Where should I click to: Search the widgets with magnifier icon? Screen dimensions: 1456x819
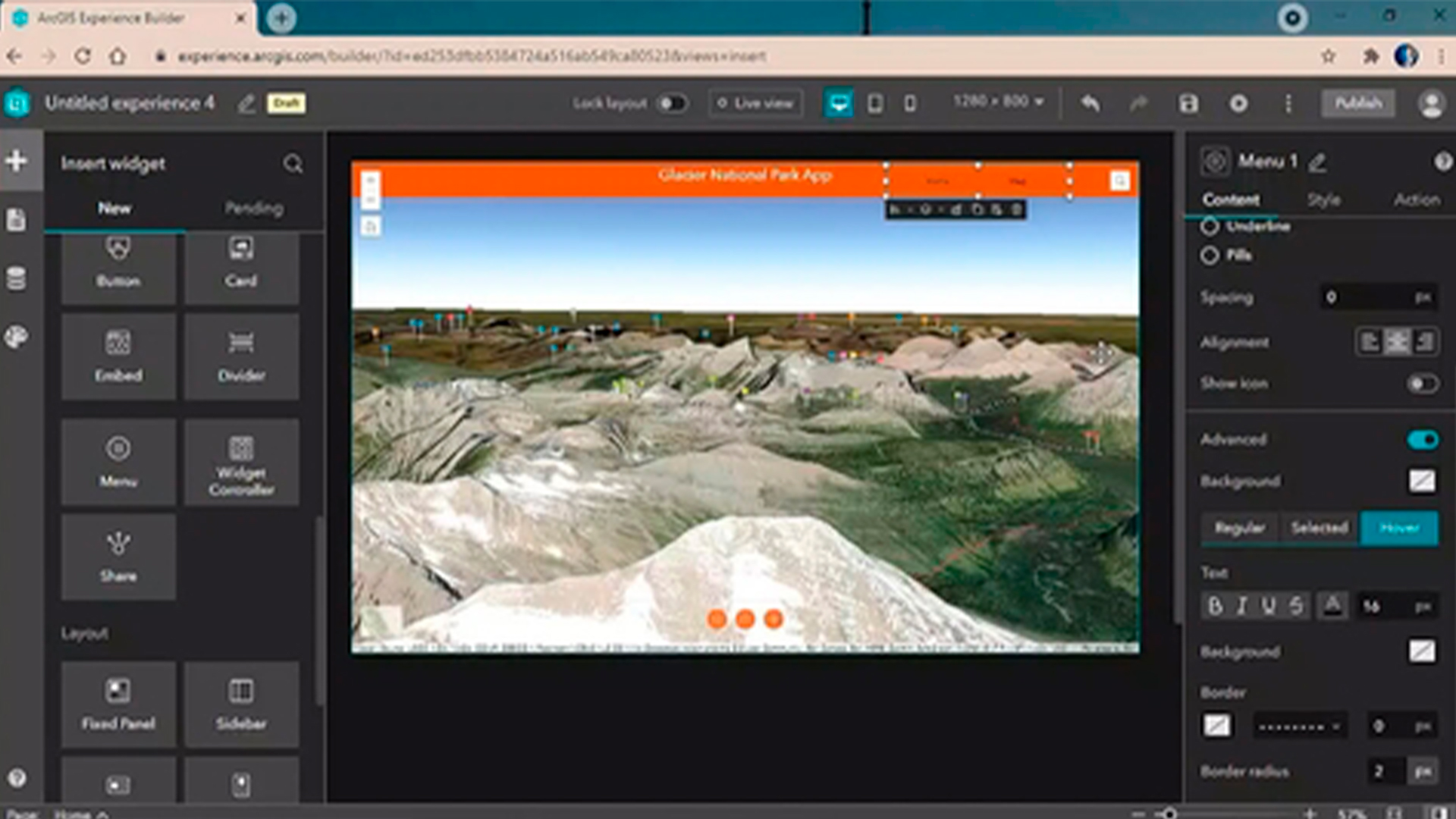(293, 164)
